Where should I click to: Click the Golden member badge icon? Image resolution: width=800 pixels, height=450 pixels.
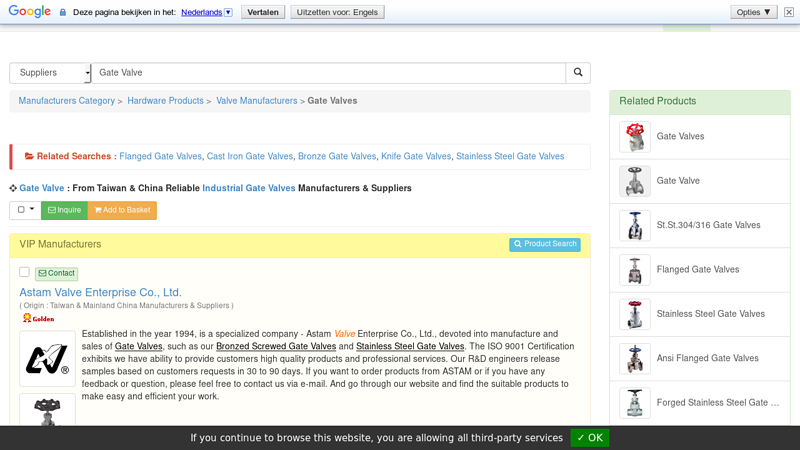pyautogui.click(x=38, y=318)
